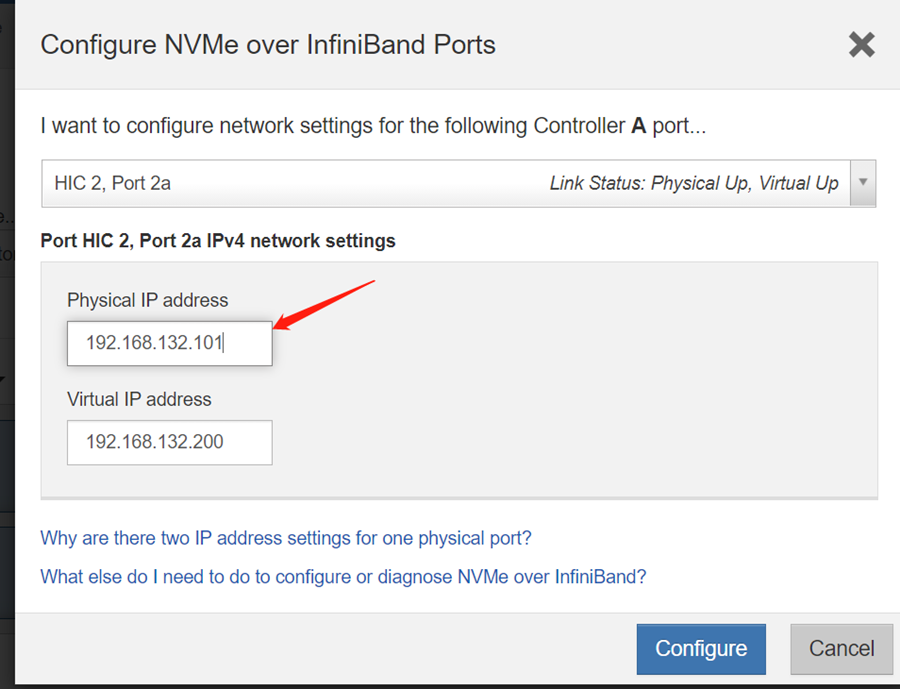The height and width of the screenshot is (689, 900).
Task: Select the Link Status text in port dropdown
Action: coord(694,183)
